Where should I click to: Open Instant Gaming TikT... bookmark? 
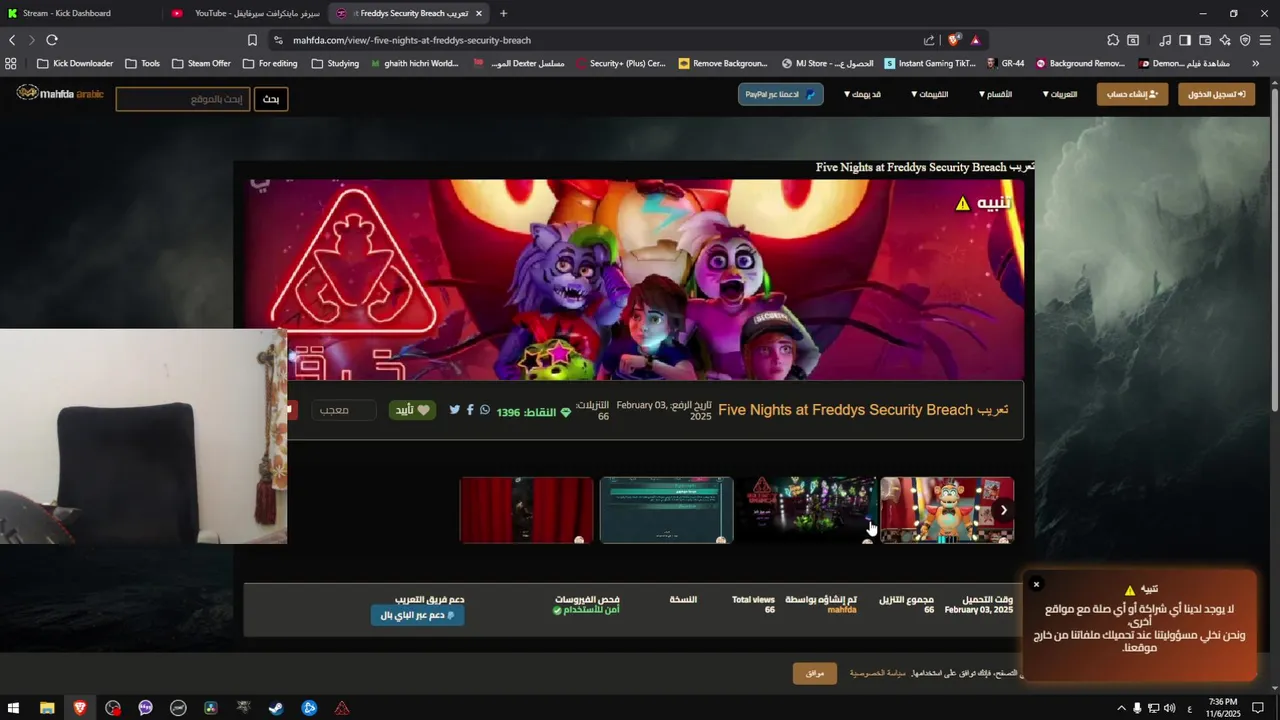(930, 63)
